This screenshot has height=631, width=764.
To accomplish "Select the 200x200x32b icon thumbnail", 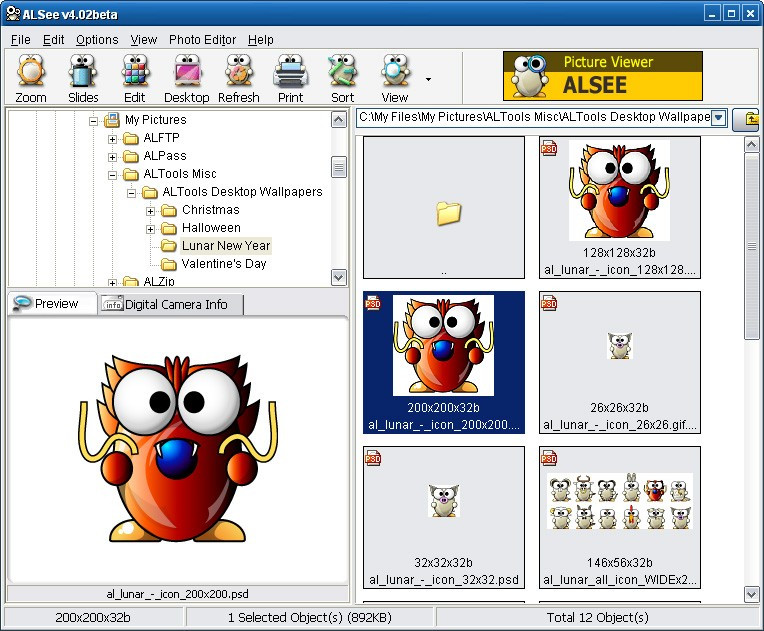I will pos(444,363).
